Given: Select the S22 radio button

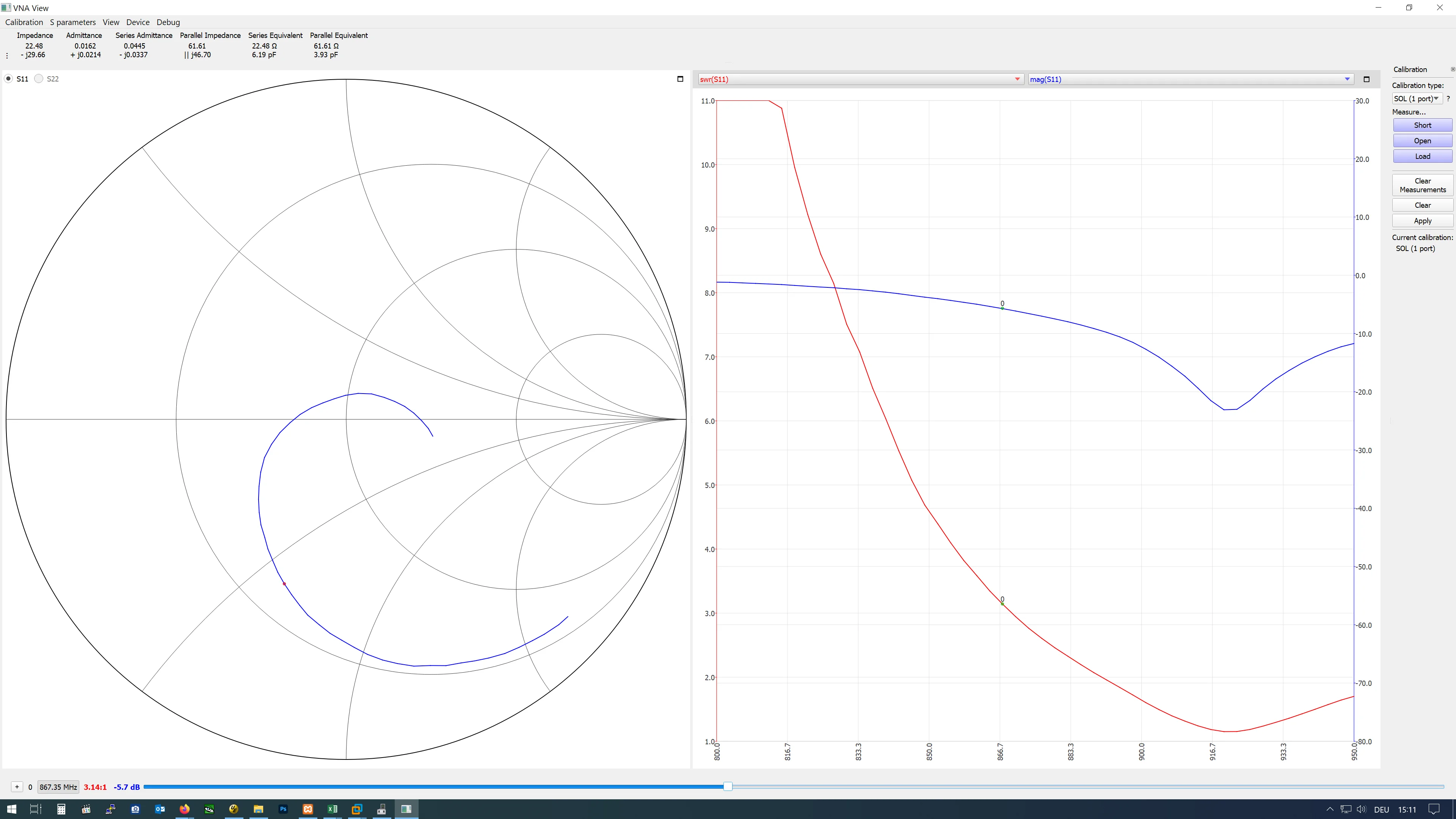Looking at the screenshot, I should click(39, 78).
